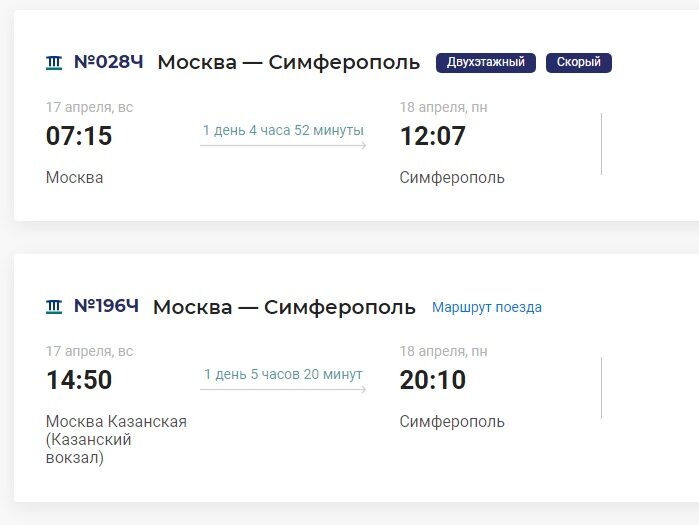Open train number №028Ч
The image size is (699, 525).
[108, 62]
